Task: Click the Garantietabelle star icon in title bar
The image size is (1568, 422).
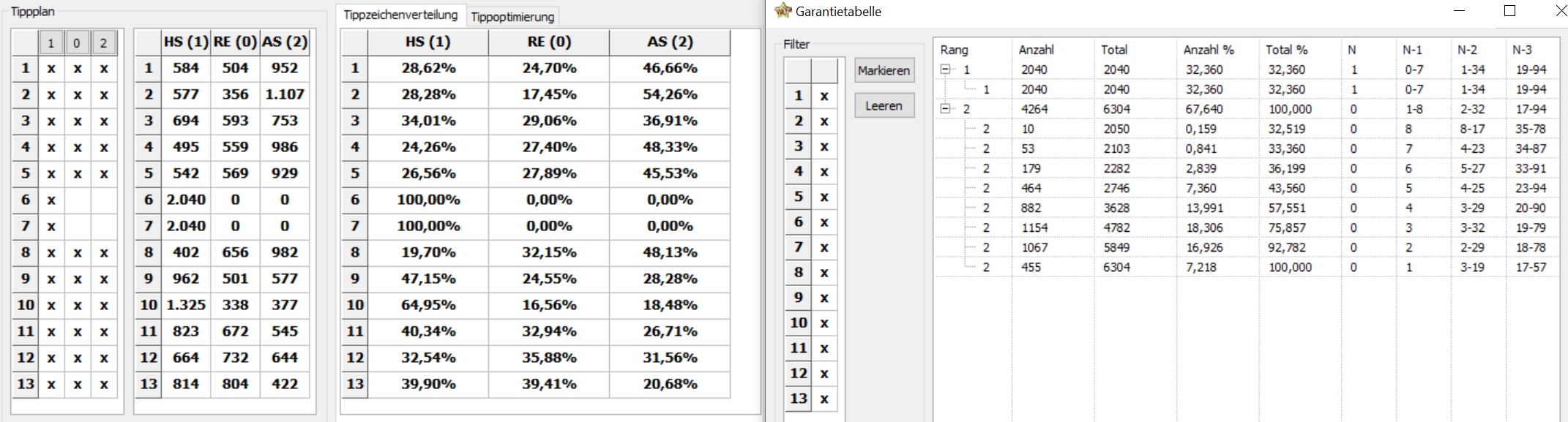Action: point(783,11)
